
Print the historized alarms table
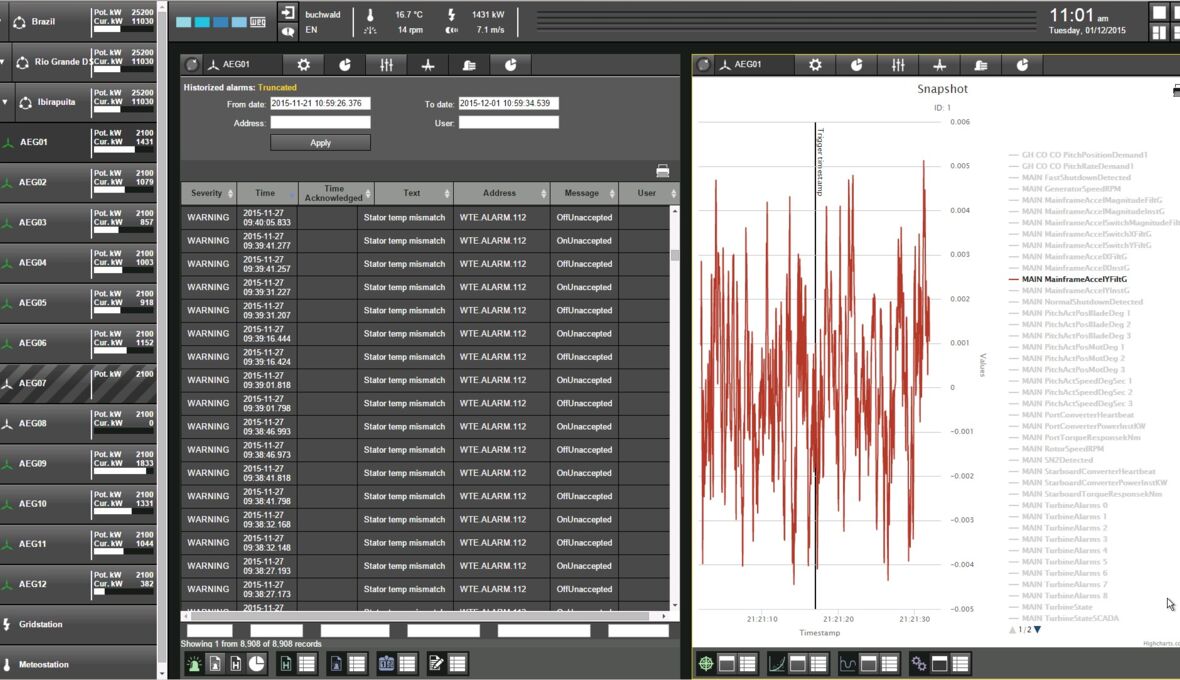coord(662,171)
